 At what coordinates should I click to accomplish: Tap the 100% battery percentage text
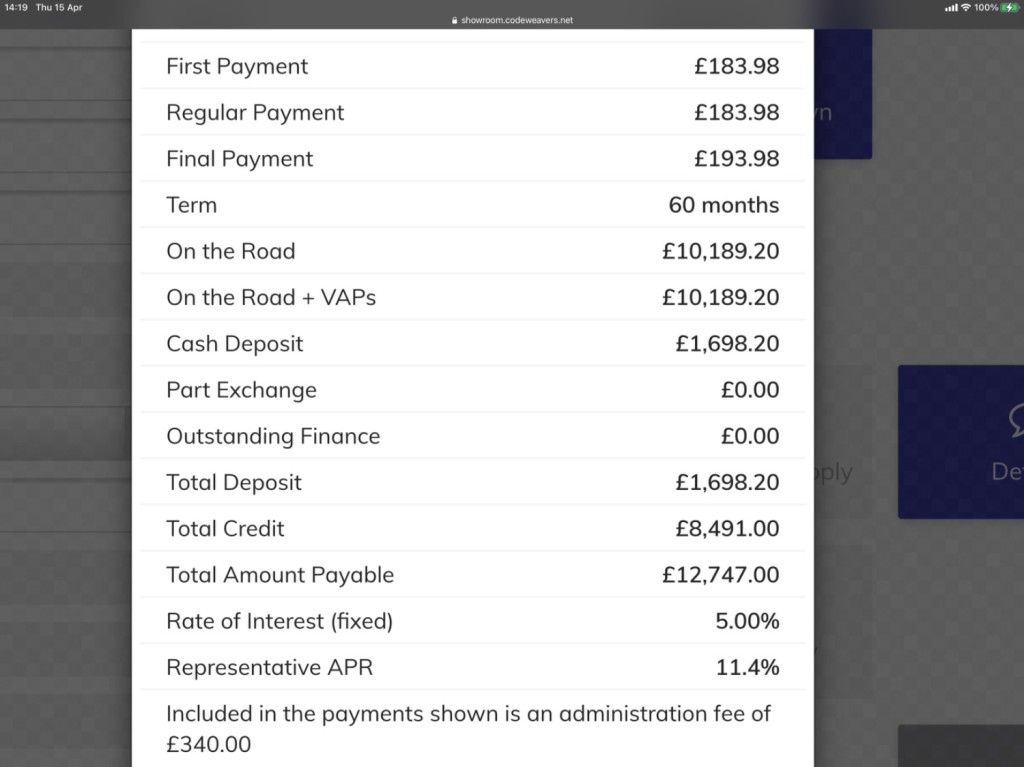coord(986,7)
